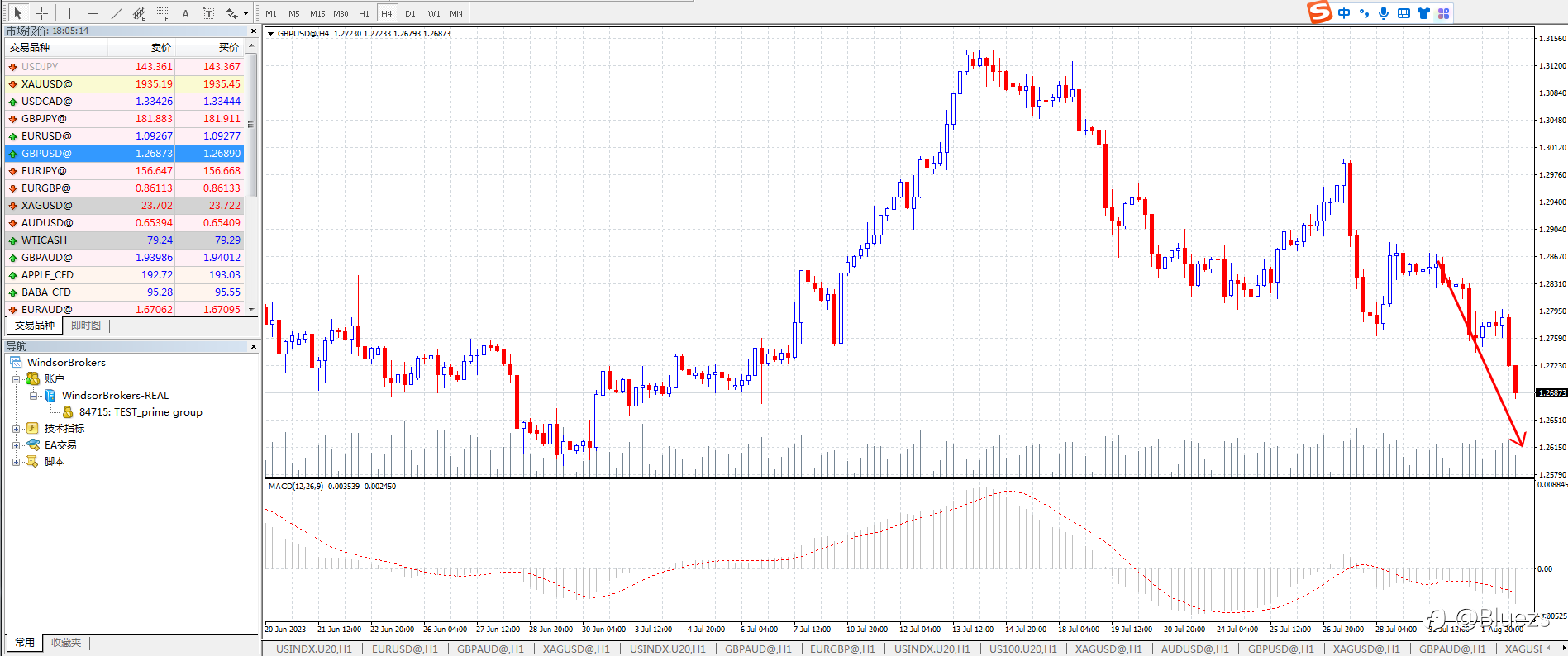Screen dimensions: 1568x656
Task: Open the EURUSD@,H1 chart tab
Action: [x=405, y=649]
